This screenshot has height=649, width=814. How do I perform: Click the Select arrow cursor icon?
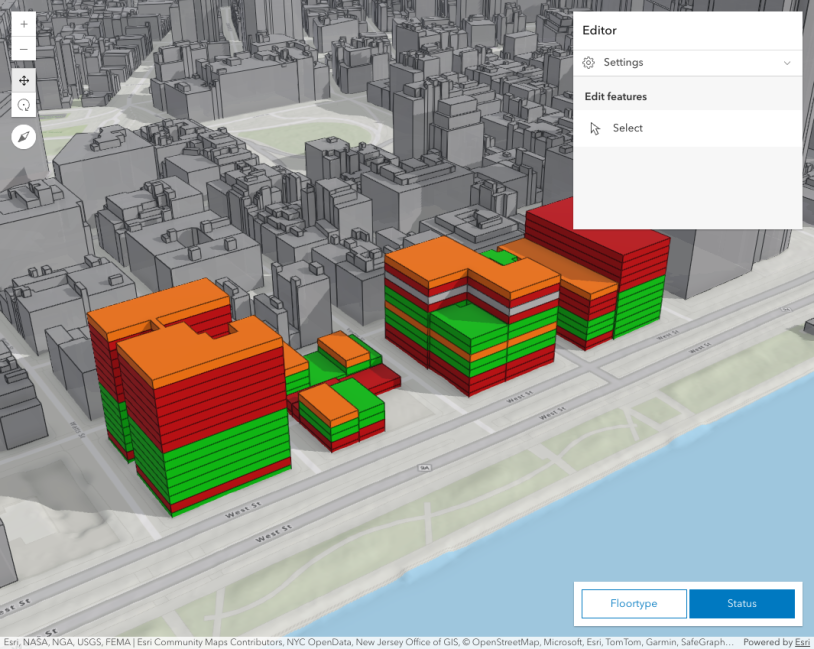pos(596,128)
